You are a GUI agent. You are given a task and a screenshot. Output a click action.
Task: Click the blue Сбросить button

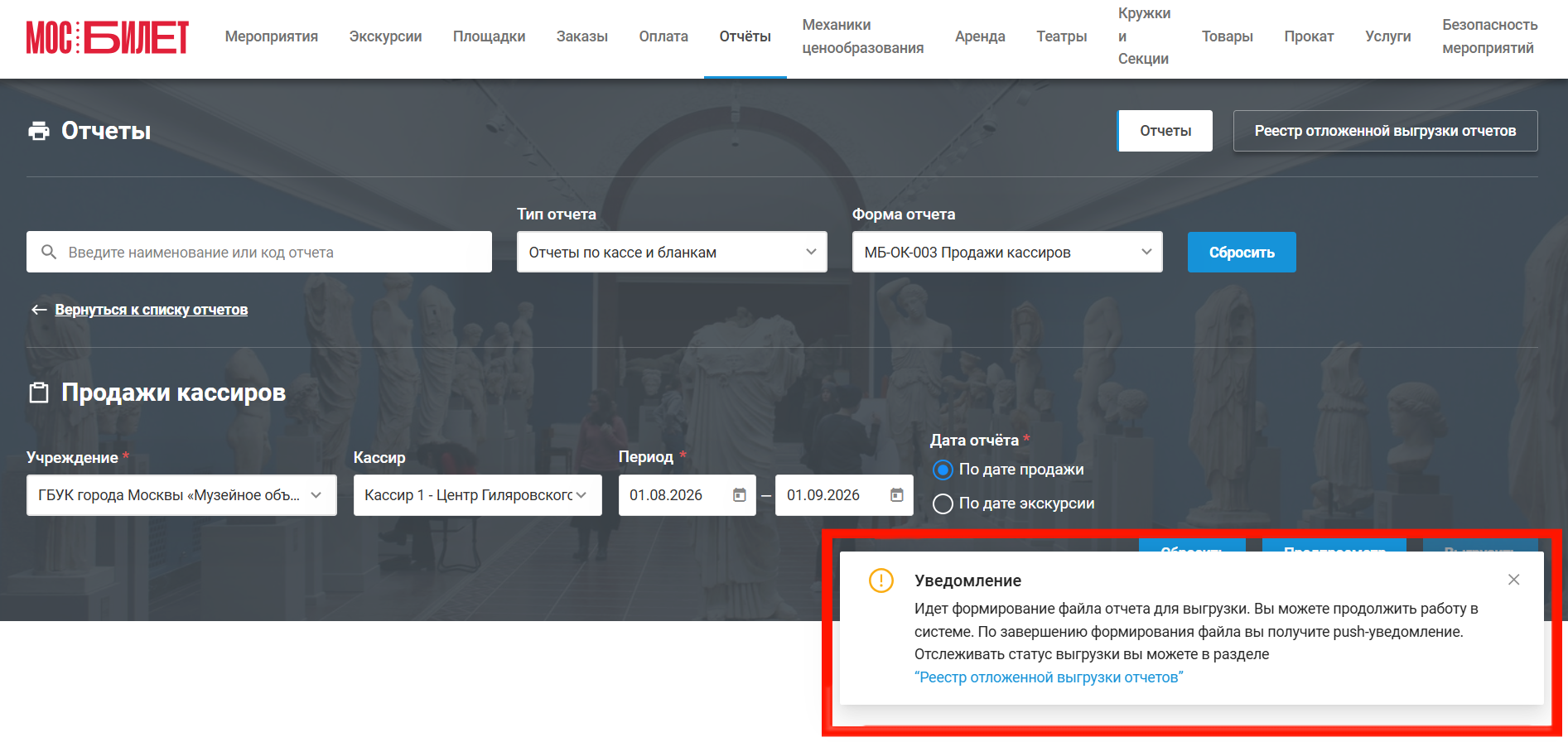1242,252
